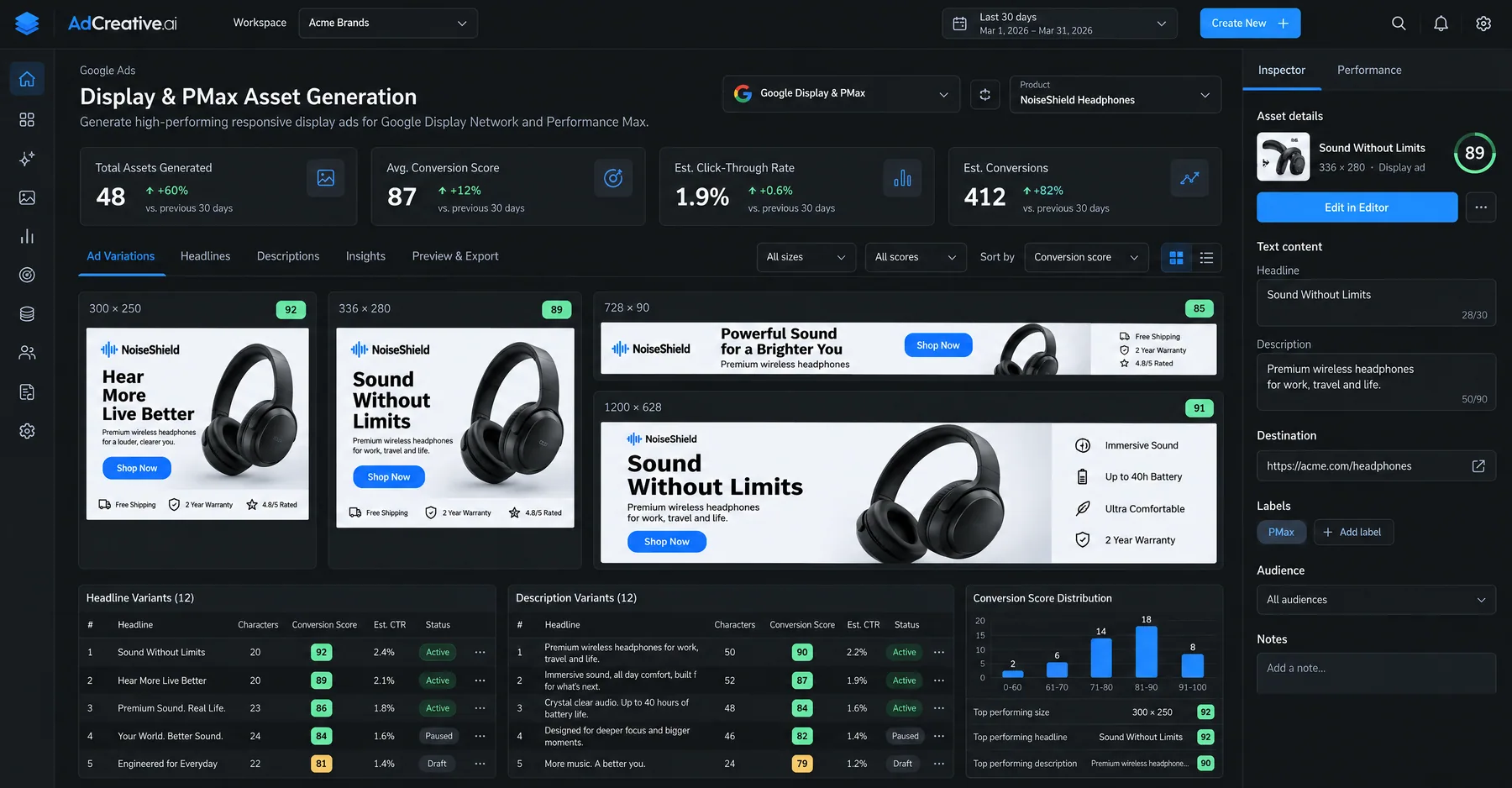Image resolution: width=1512 pixels, height=788 pixels.
Task: Open the All scores filter
Action: tap(916, 258)
